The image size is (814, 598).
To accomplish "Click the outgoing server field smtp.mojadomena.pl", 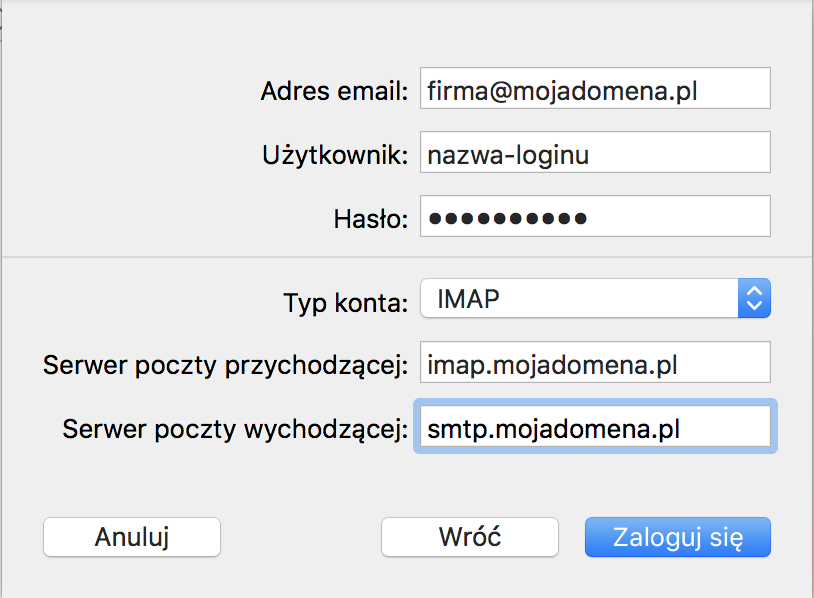I will (x=595, y=426).
